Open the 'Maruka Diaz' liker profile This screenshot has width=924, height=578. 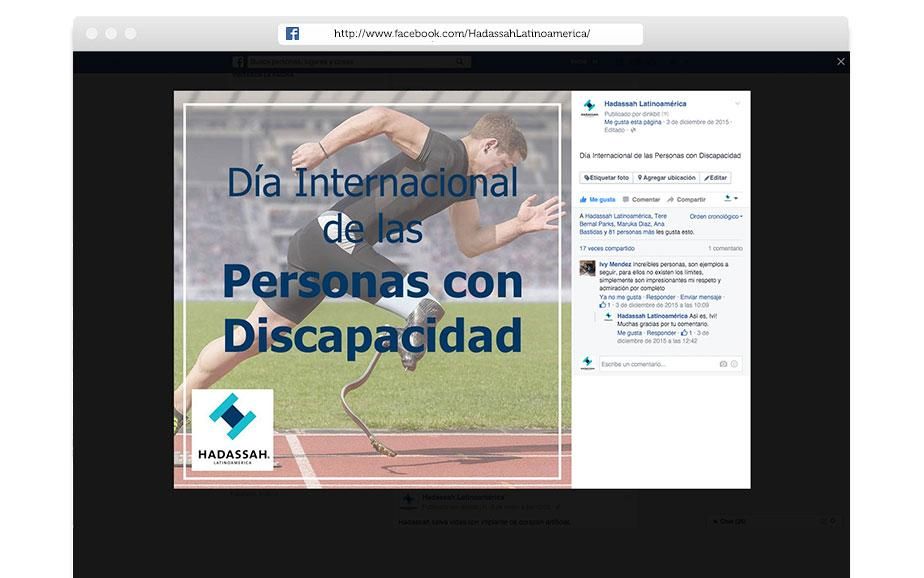pos(633,224)
